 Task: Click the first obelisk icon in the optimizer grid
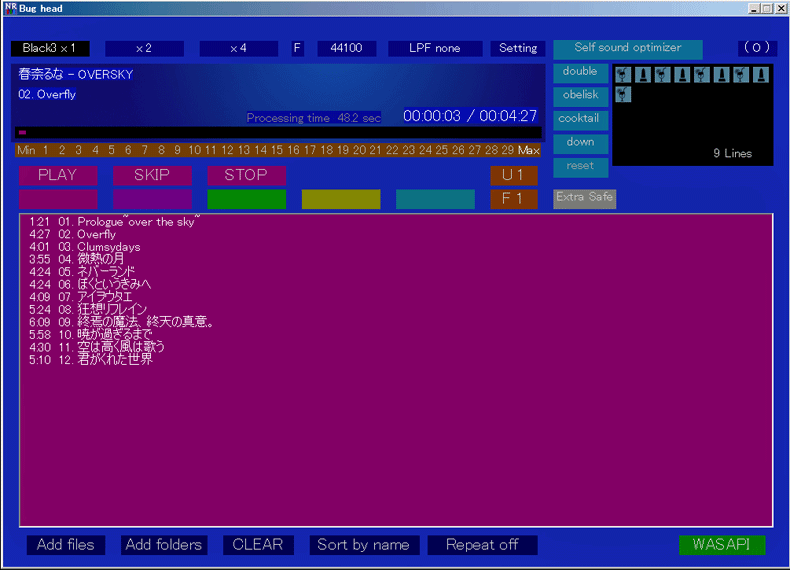[642, 75]
